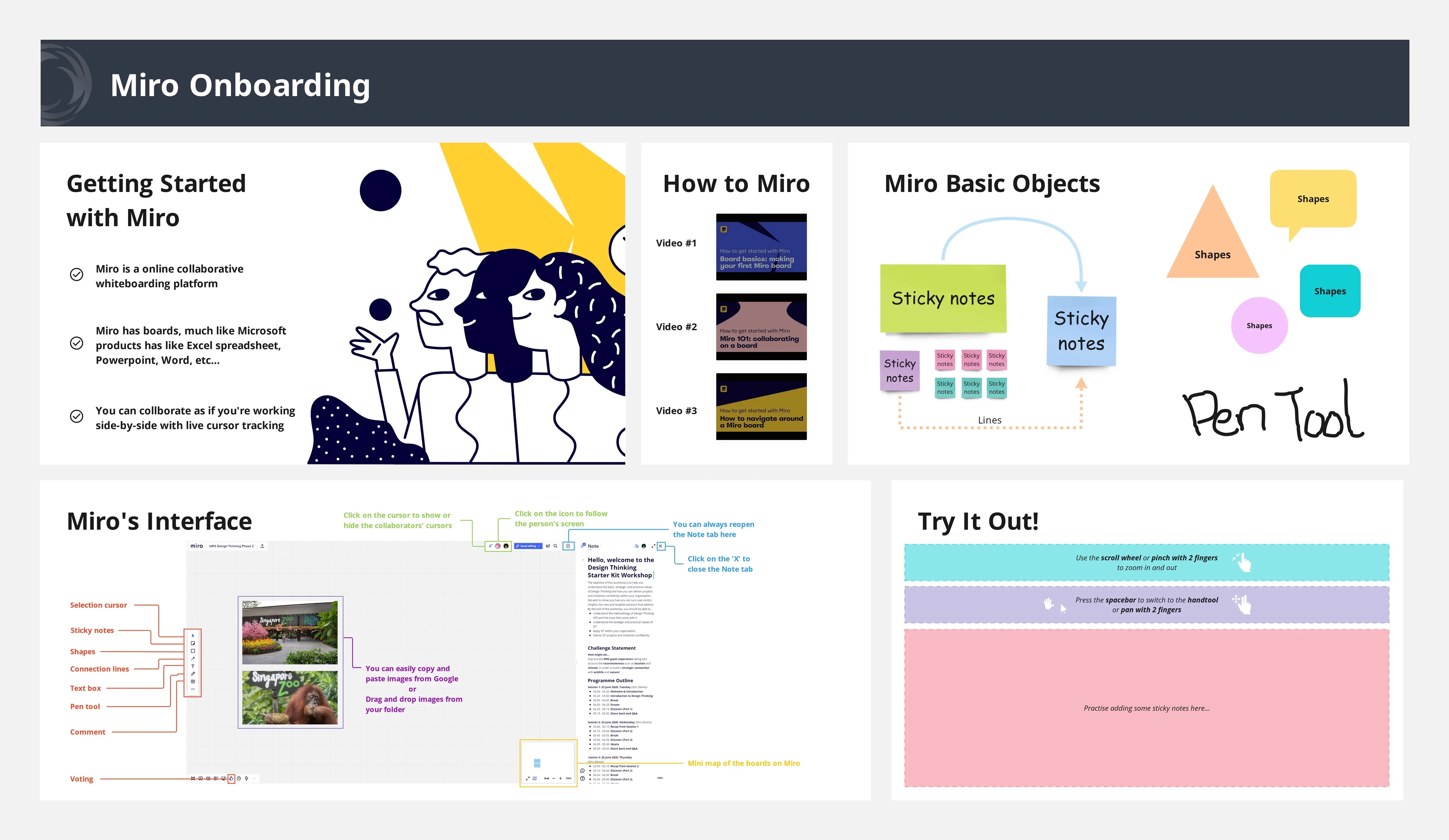Click the pinch hand icon in teal banner
The height and width of the screenshot is (840, 1449).
[x=1242, y=562]
